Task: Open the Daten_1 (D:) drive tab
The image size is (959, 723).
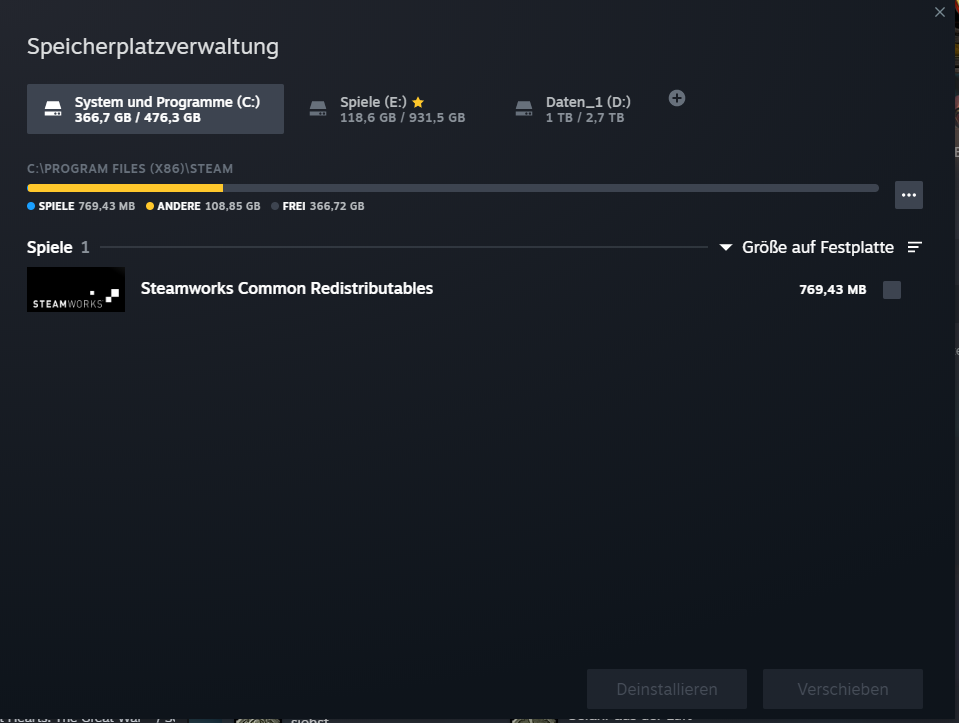Action: [x=574, y=109]
